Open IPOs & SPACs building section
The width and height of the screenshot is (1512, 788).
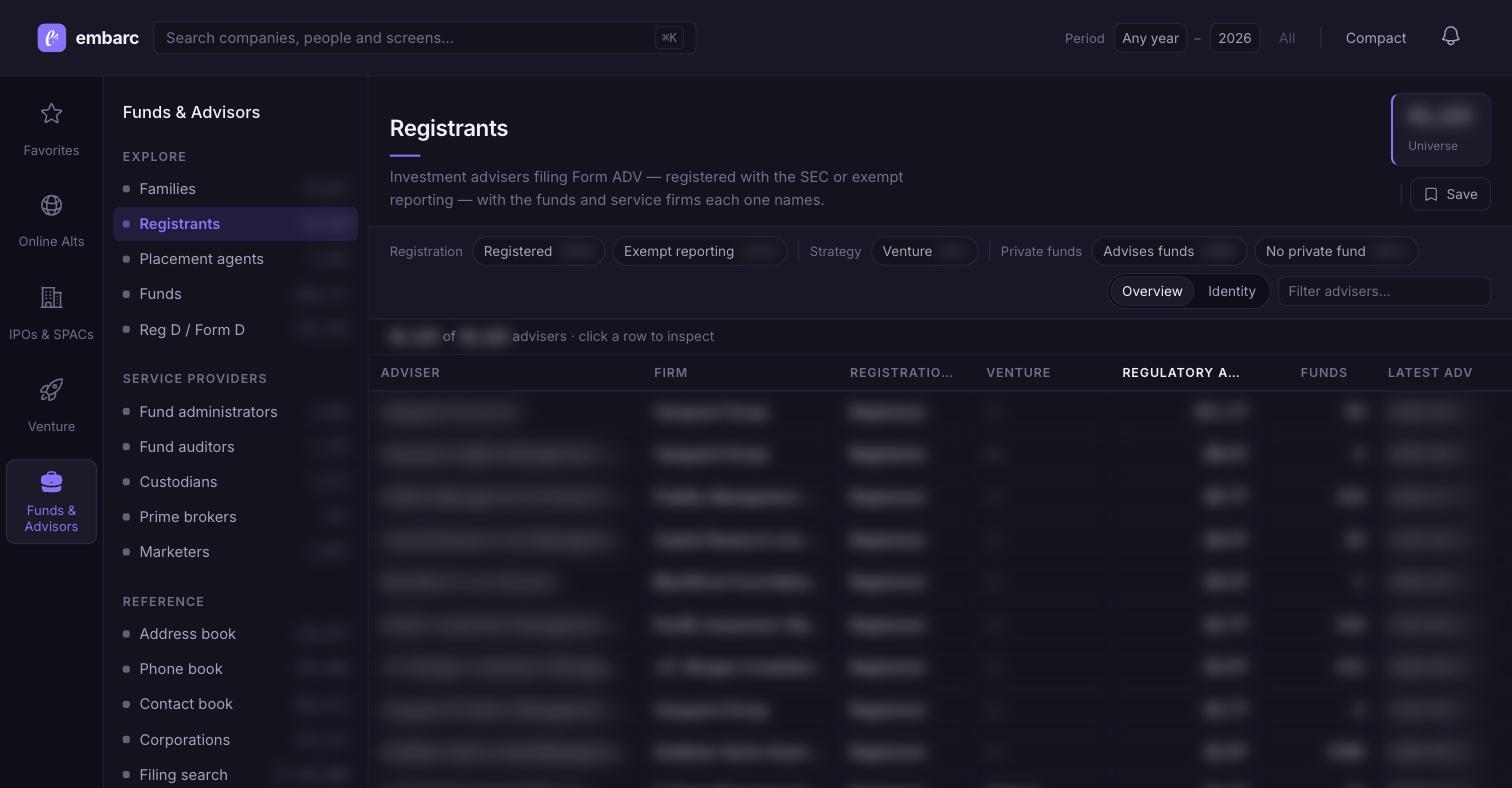coord(51,313)
